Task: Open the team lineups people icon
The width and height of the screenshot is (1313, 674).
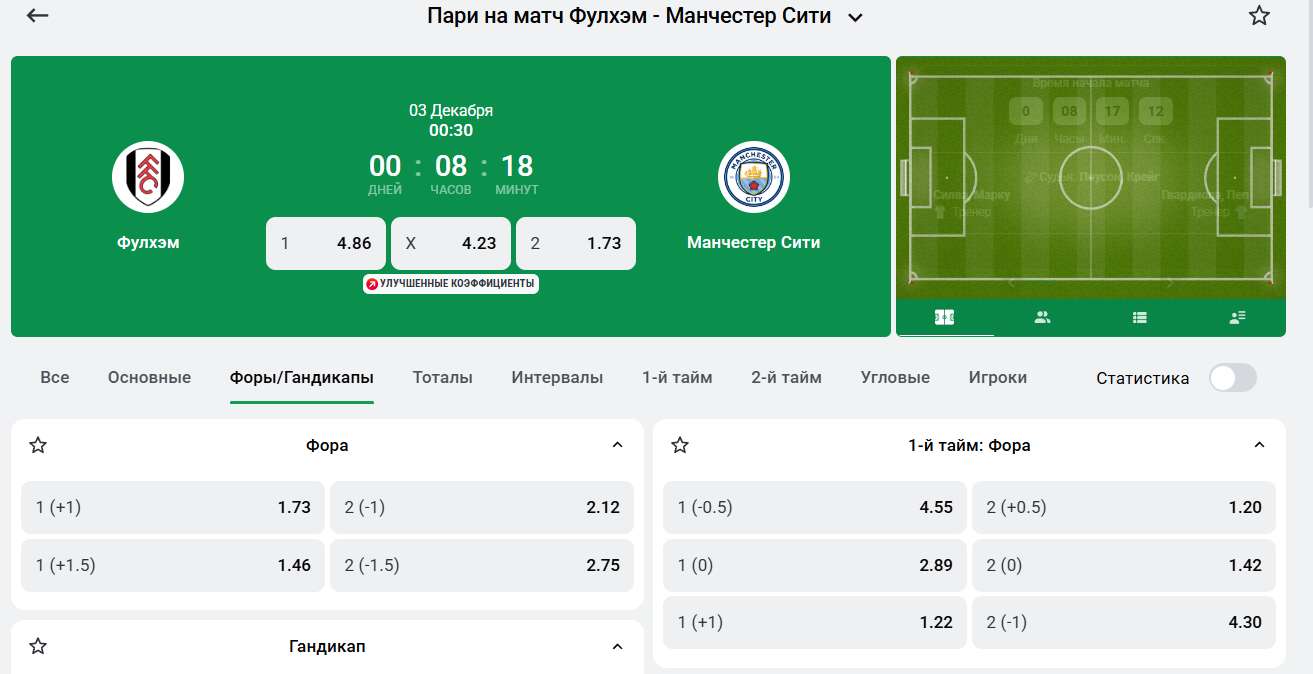Action: pyautogui.click(x=1042, y=317)
